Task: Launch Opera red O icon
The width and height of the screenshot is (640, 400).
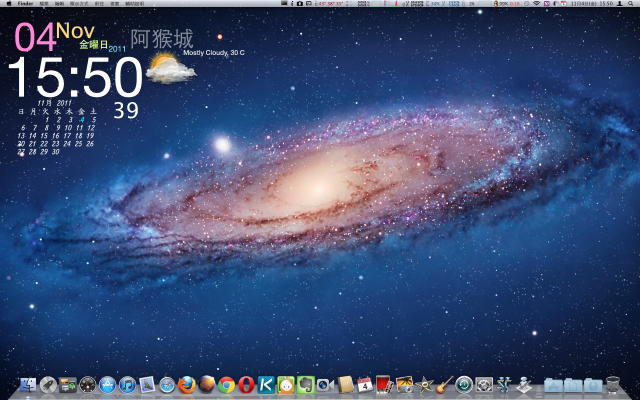Action: (246, 385)
